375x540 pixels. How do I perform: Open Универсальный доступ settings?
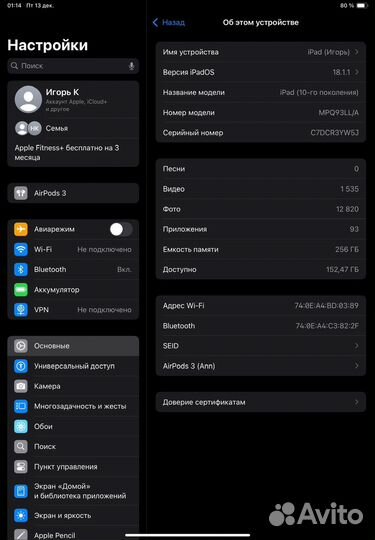pyautogui.click(x=73, y=366)
